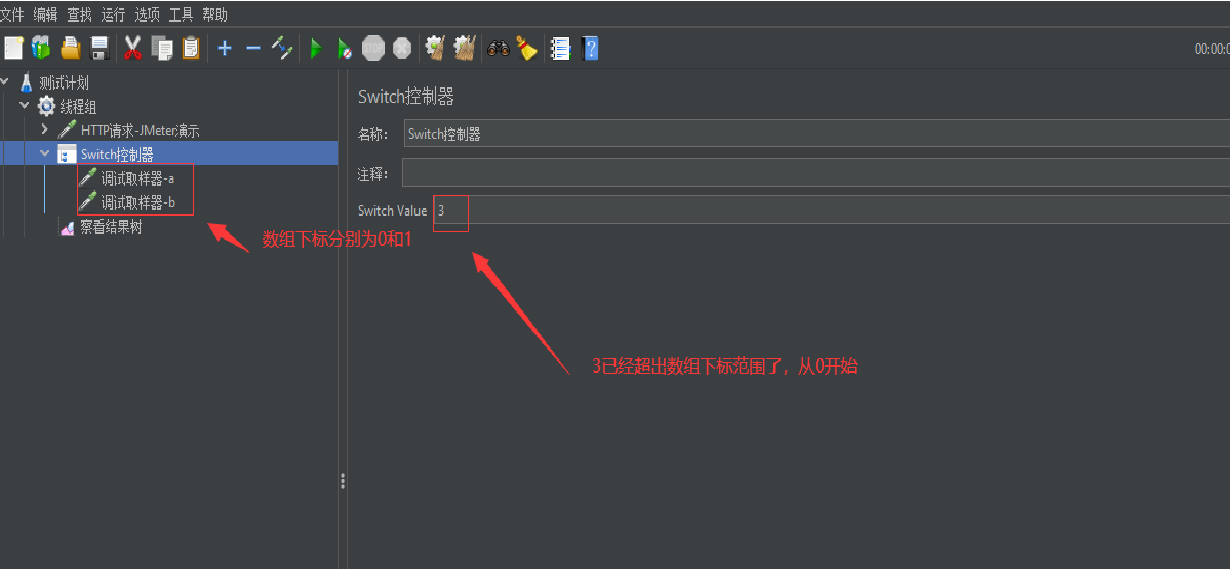Screen dimensions: 1230x569
Task: Clear all results with second gear-broom icon
Action: [x=464, y=48]
